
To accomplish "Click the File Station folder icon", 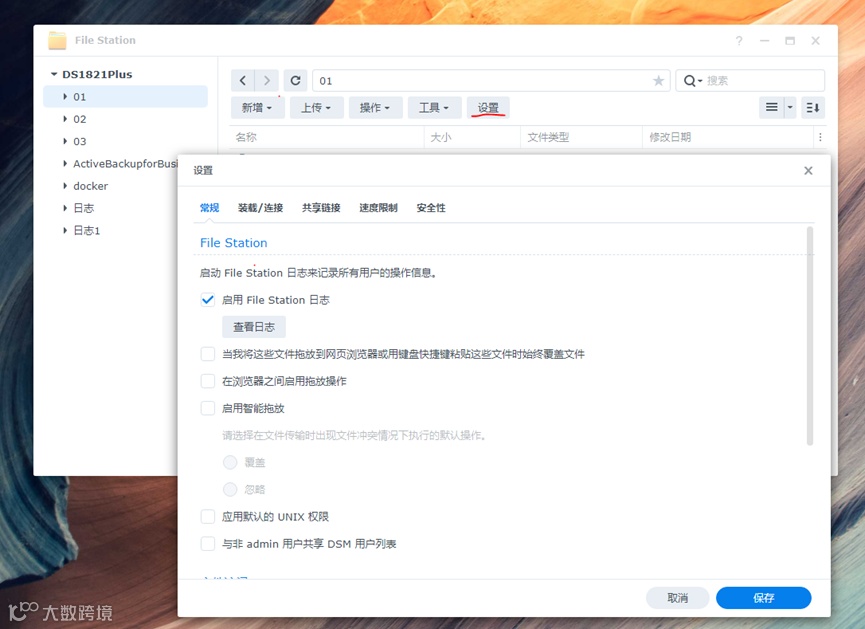I will pos(57,41).
